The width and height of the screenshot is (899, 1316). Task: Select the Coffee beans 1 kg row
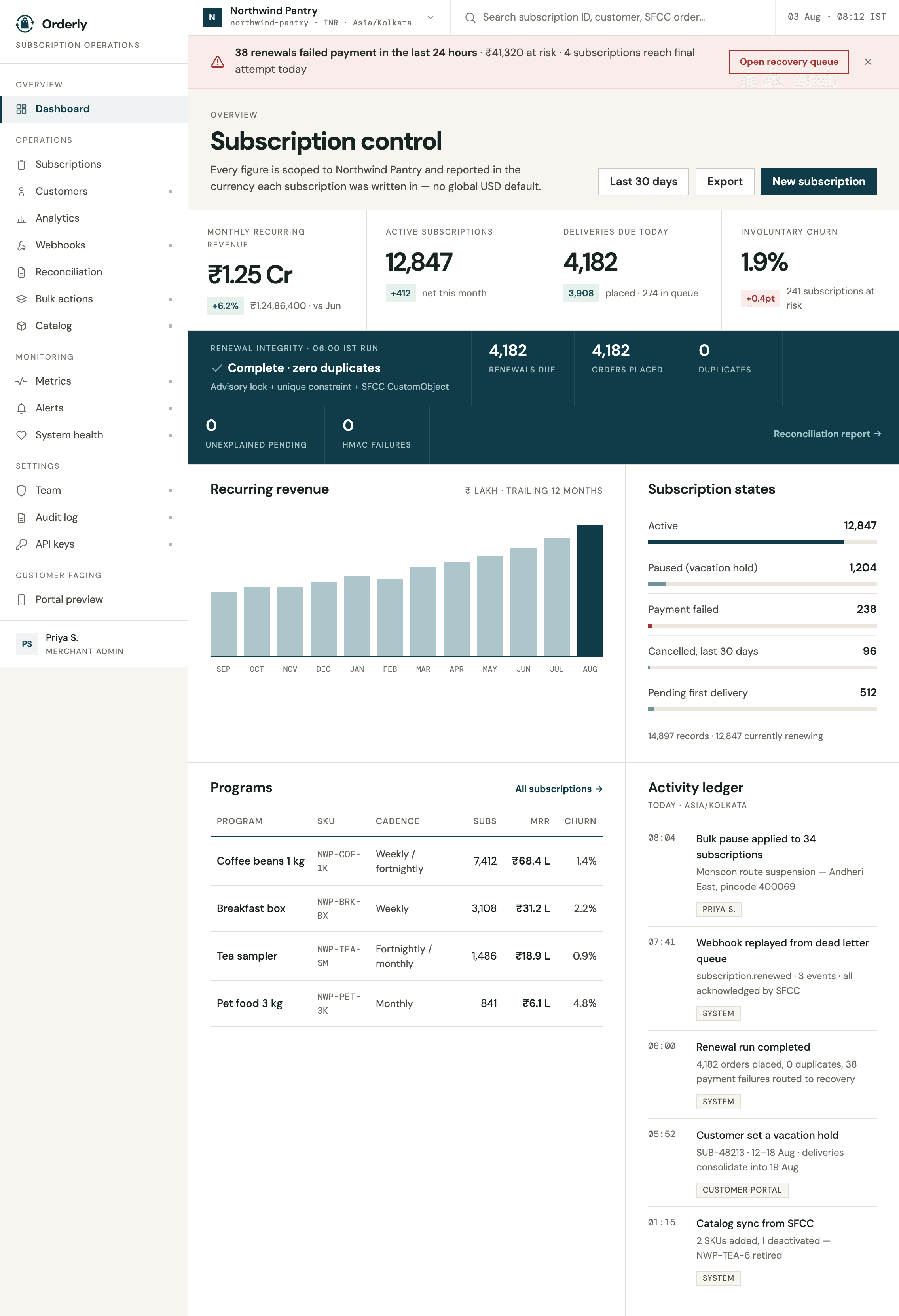tap(406, 861)
